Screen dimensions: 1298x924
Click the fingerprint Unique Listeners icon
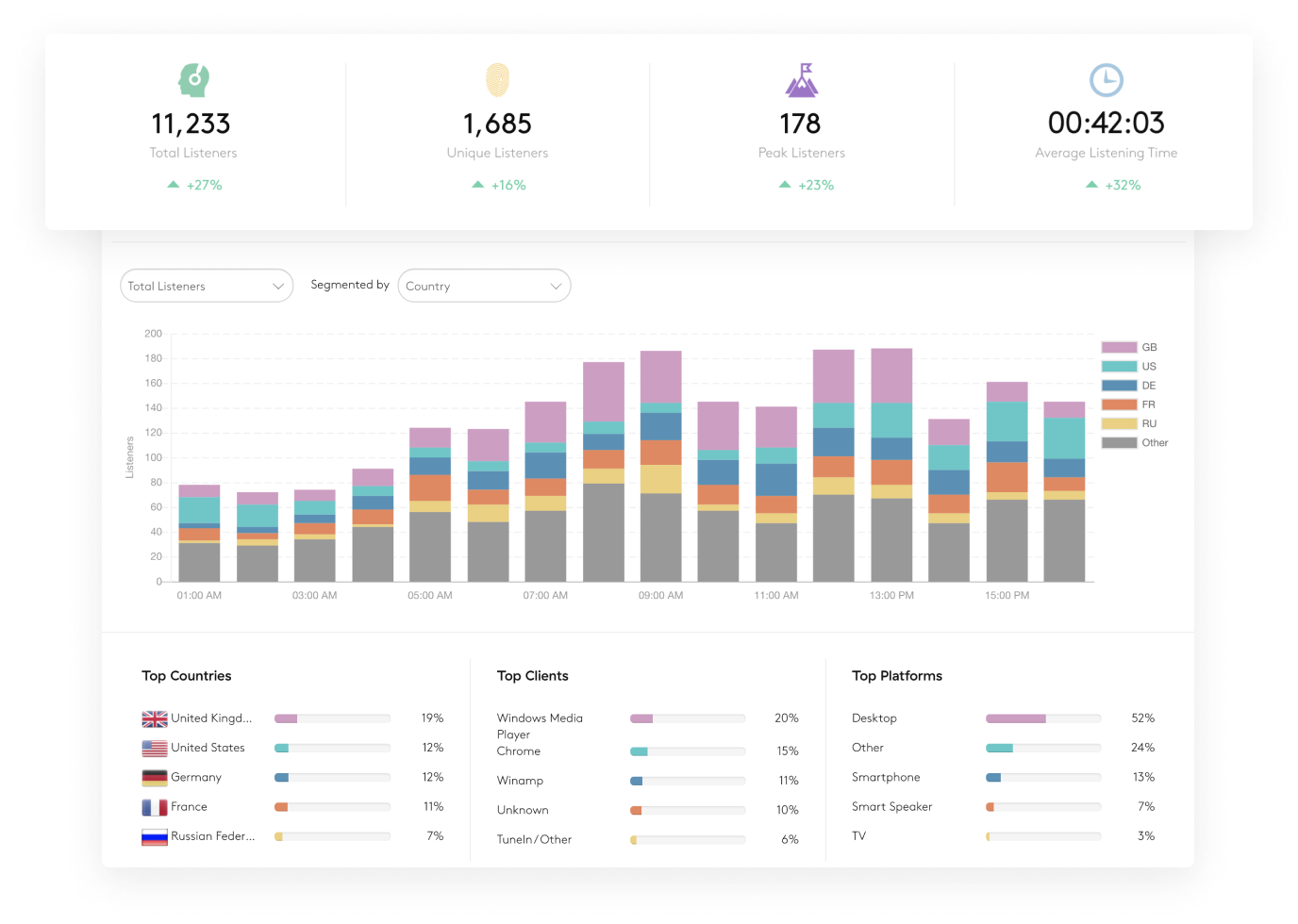pyautogui.click(x=497, y=81)
